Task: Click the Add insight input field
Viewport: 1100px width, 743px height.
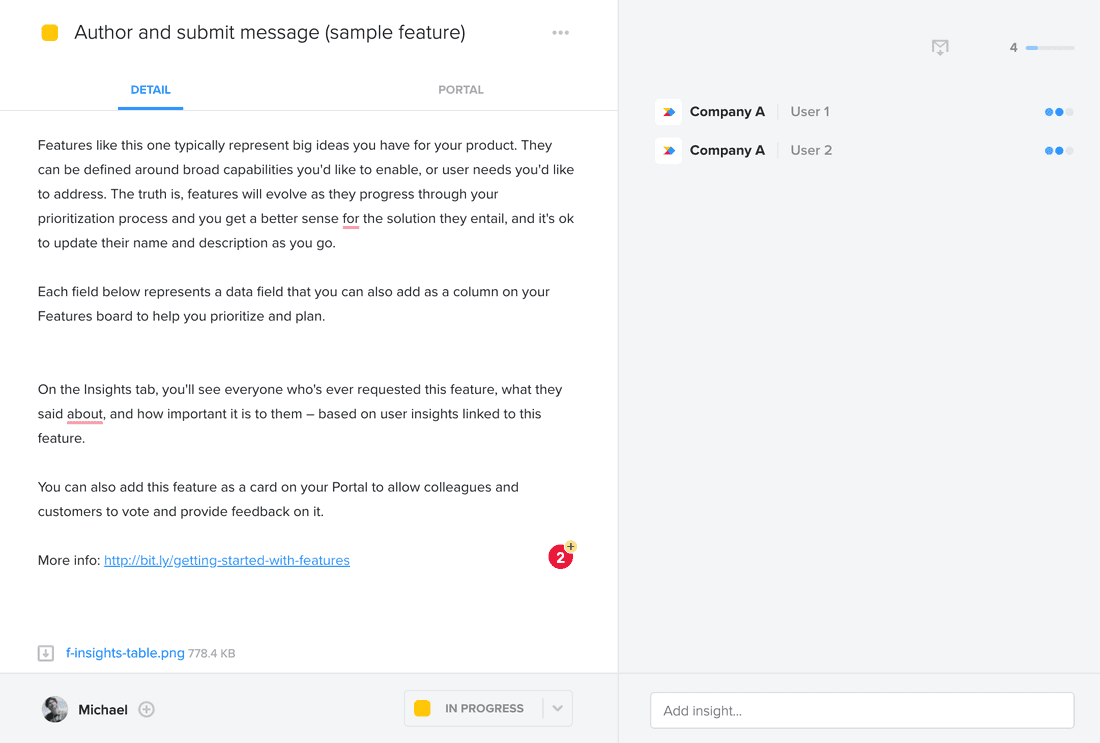Action: 861,710
